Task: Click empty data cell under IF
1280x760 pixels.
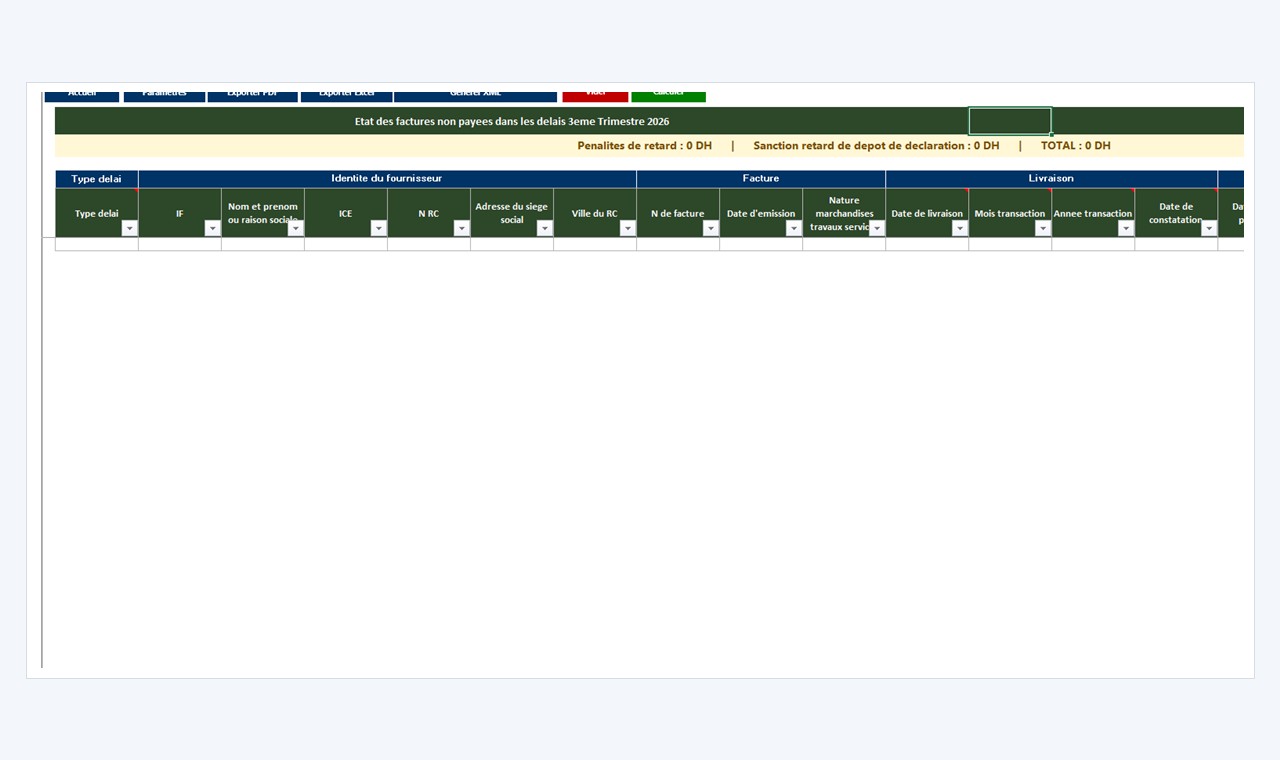Action: (x=180, y=244)
